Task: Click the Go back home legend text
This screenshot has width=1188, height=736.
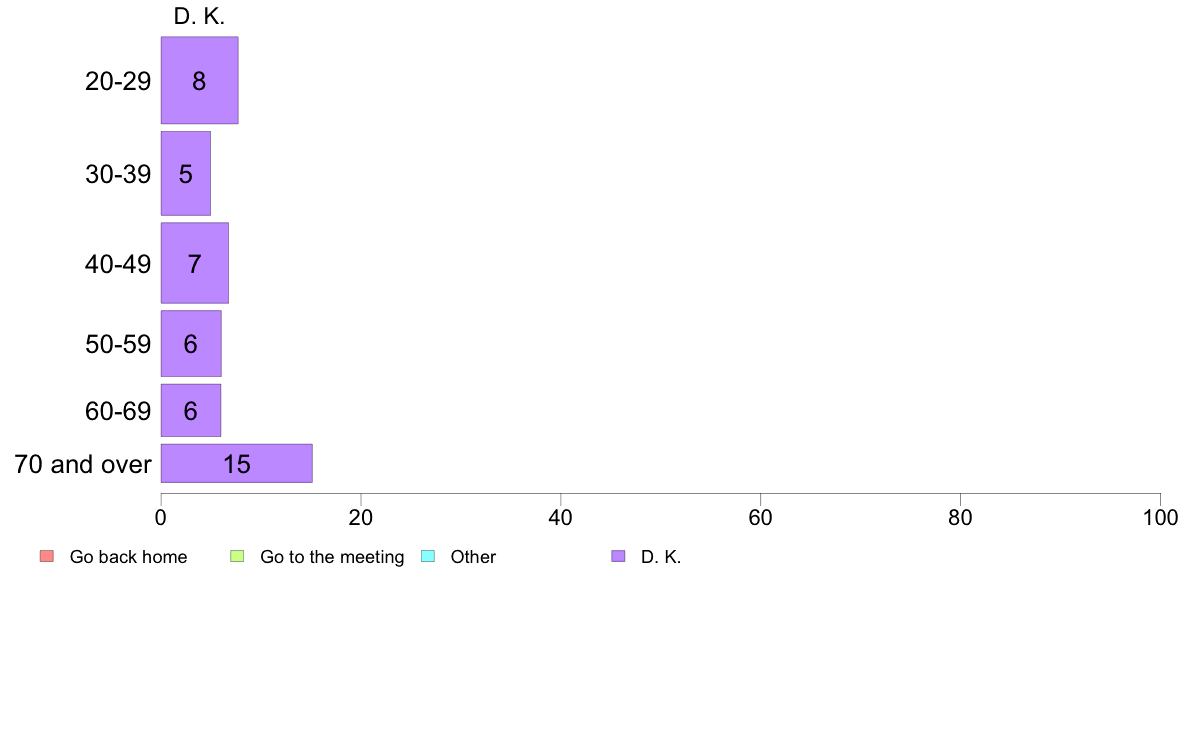Action: pyautogui.click(x=128, y=557)
